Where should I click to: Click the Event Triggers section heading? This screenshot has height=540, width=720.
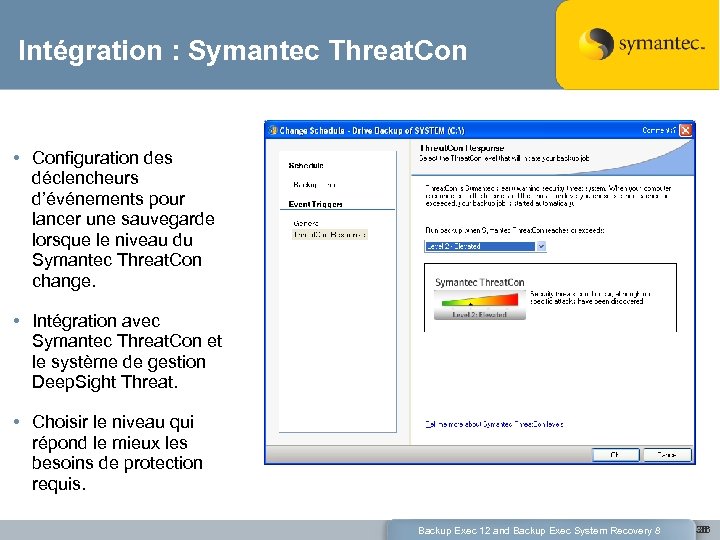315,204
